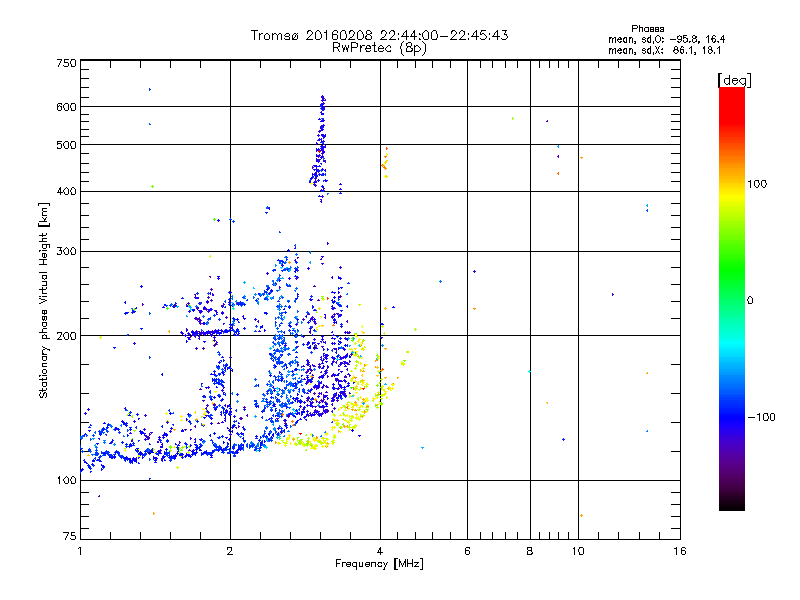800x600 pixels.
Task: Click the plot title 'Tromsø 20160208 22:44:00-22:45:43'
Action: click(x=379, y=35)
